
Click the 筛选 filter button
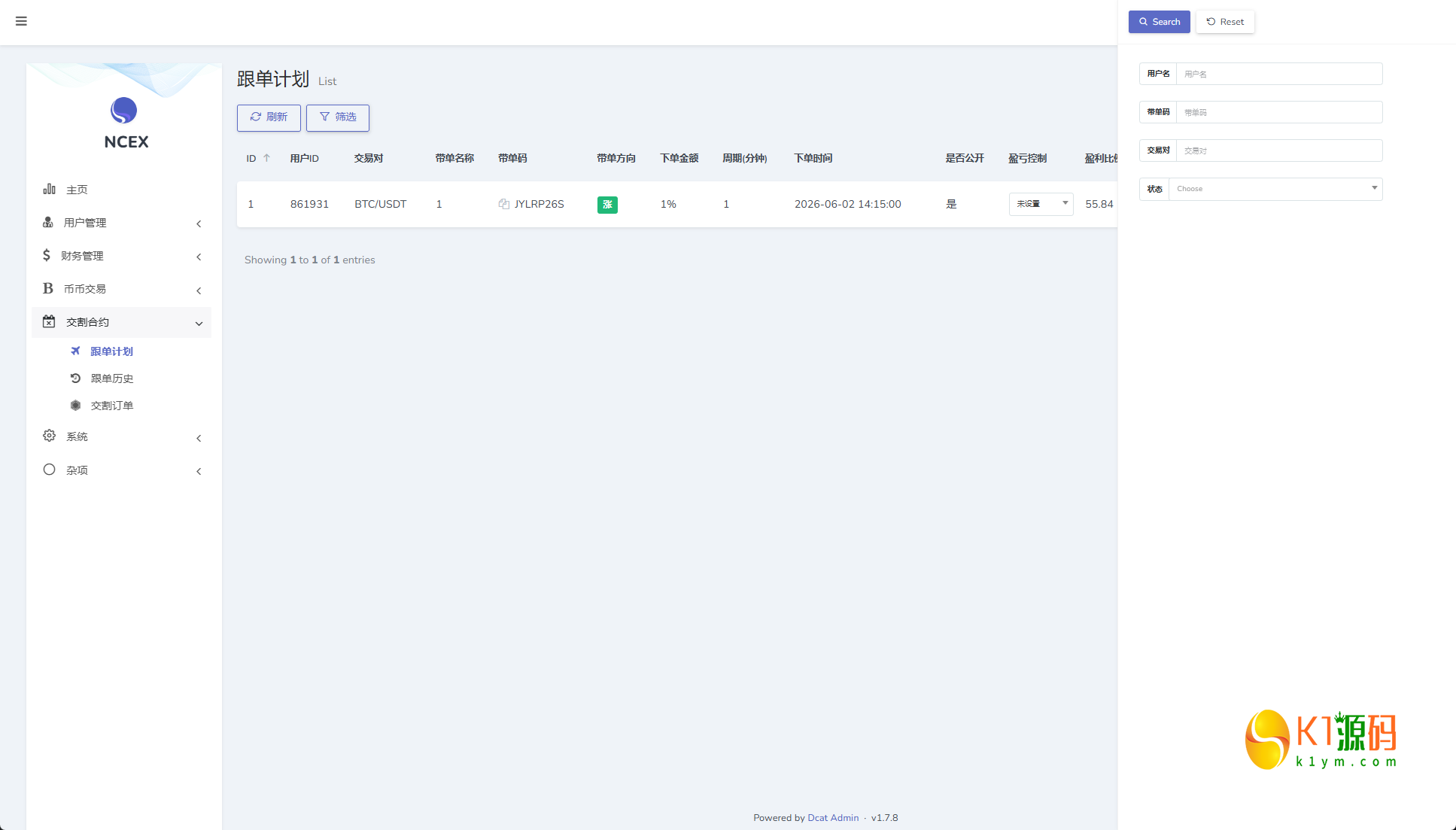[x=338, y=117]
